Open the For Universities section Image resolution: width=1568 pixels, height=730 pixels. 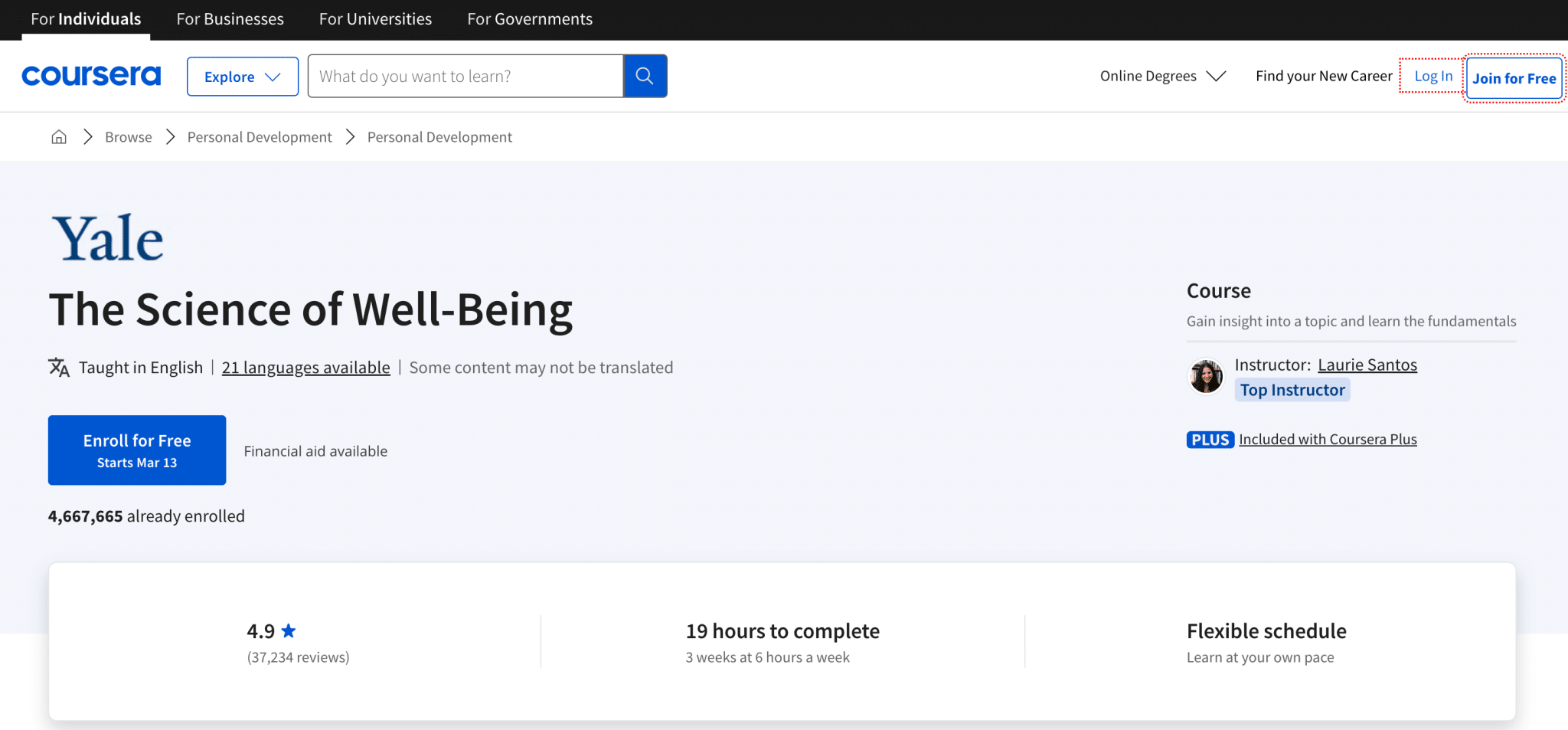click(375, 19)
